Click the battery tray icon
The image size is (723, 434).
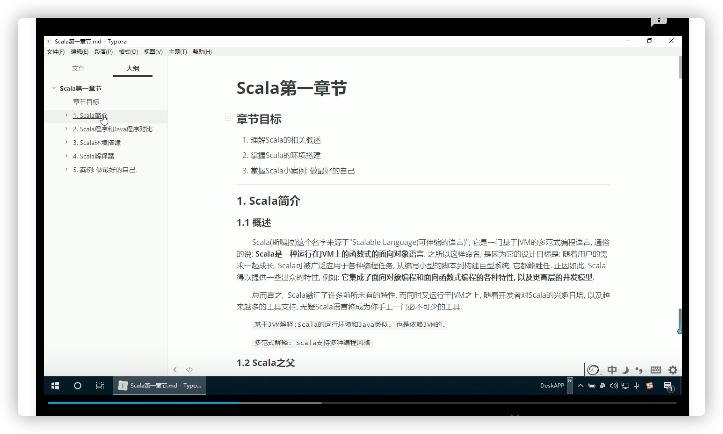591,386
